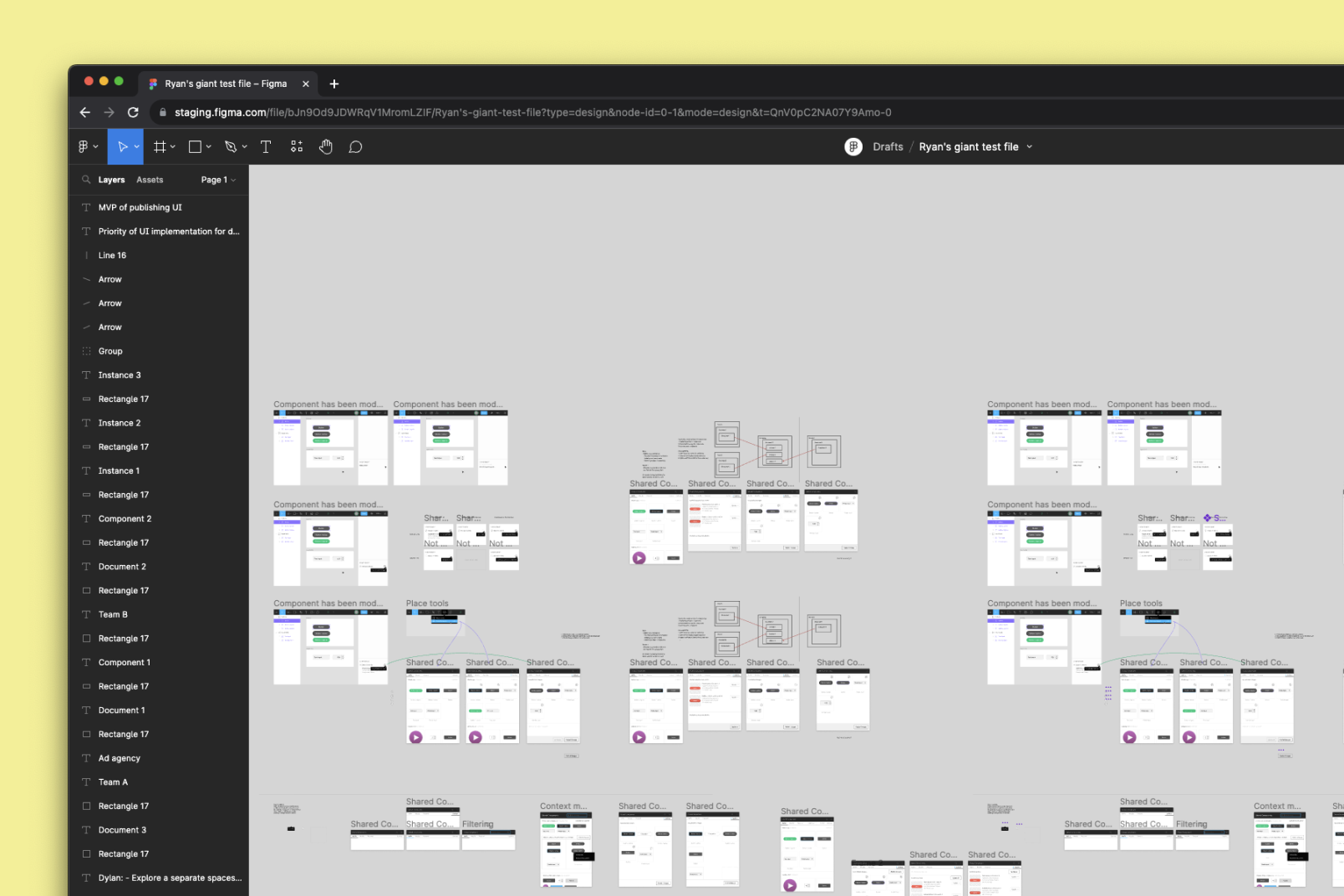
Task: Select Dylan: Explore a separate spaces layer
Action: [170, 878]
